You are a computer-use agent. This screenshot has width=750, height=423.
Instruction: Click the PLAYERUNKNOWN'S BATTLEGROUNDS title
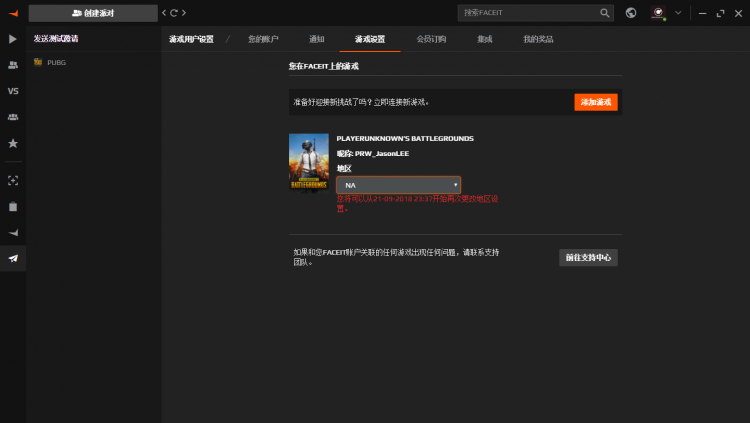(x=405, y=138)
